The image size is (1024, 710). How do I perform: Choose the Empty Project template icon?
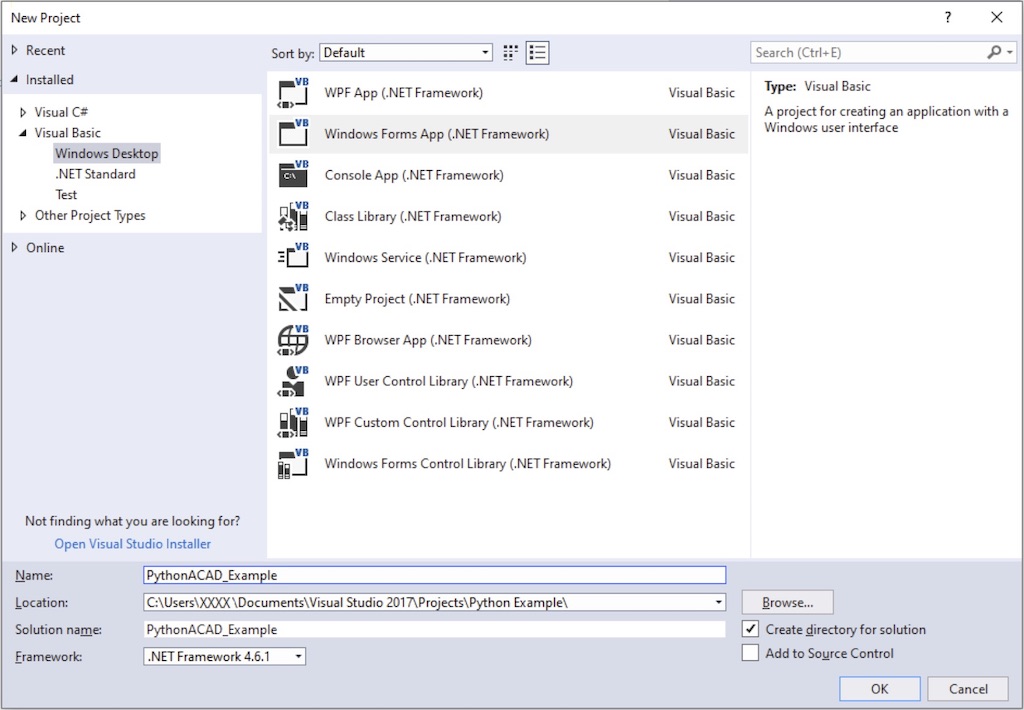click(x=293, y=299)
